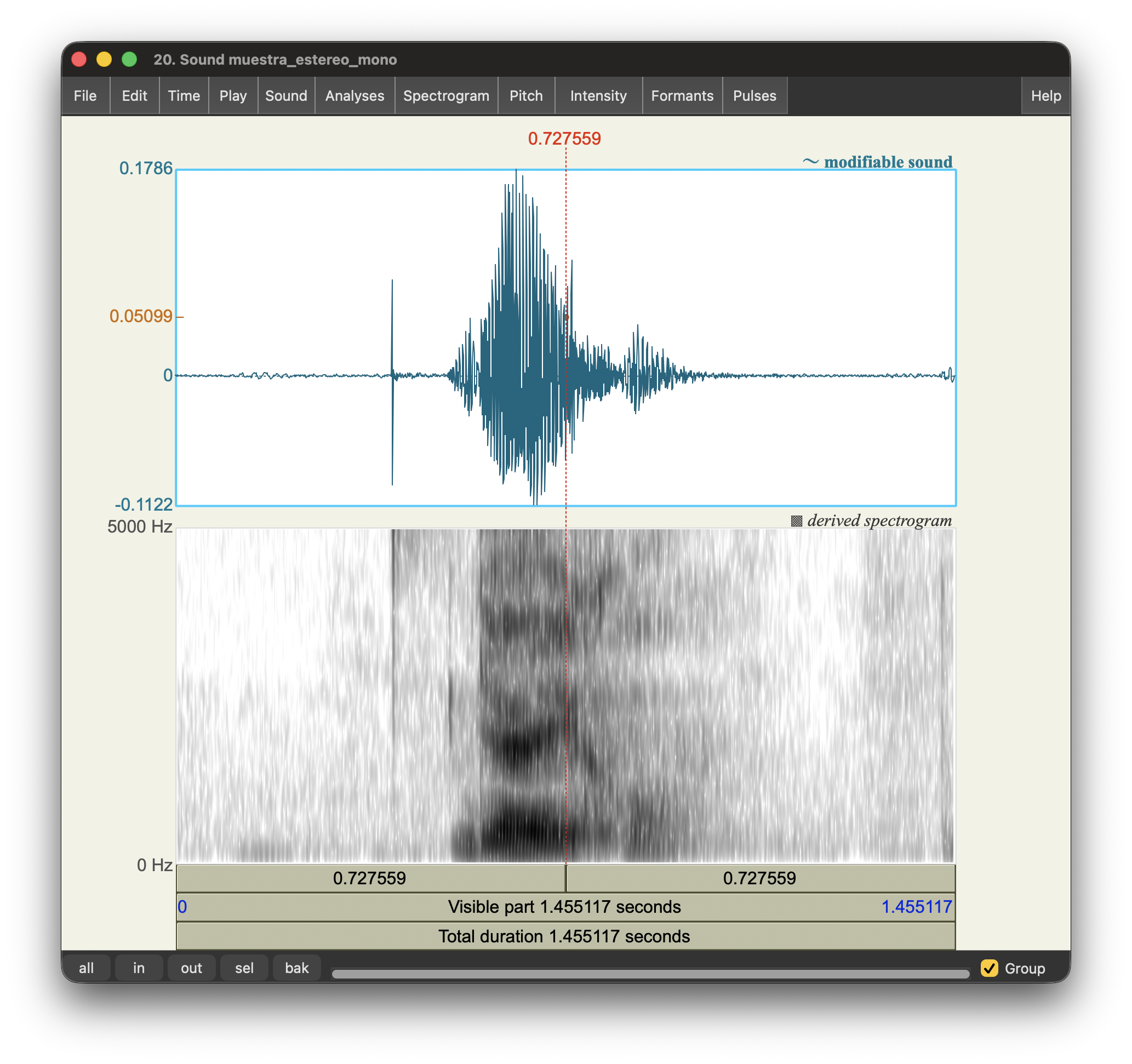Screen dimensions: 1132x1064
Task: Open the Intensity menu
Action: point(598,96)
